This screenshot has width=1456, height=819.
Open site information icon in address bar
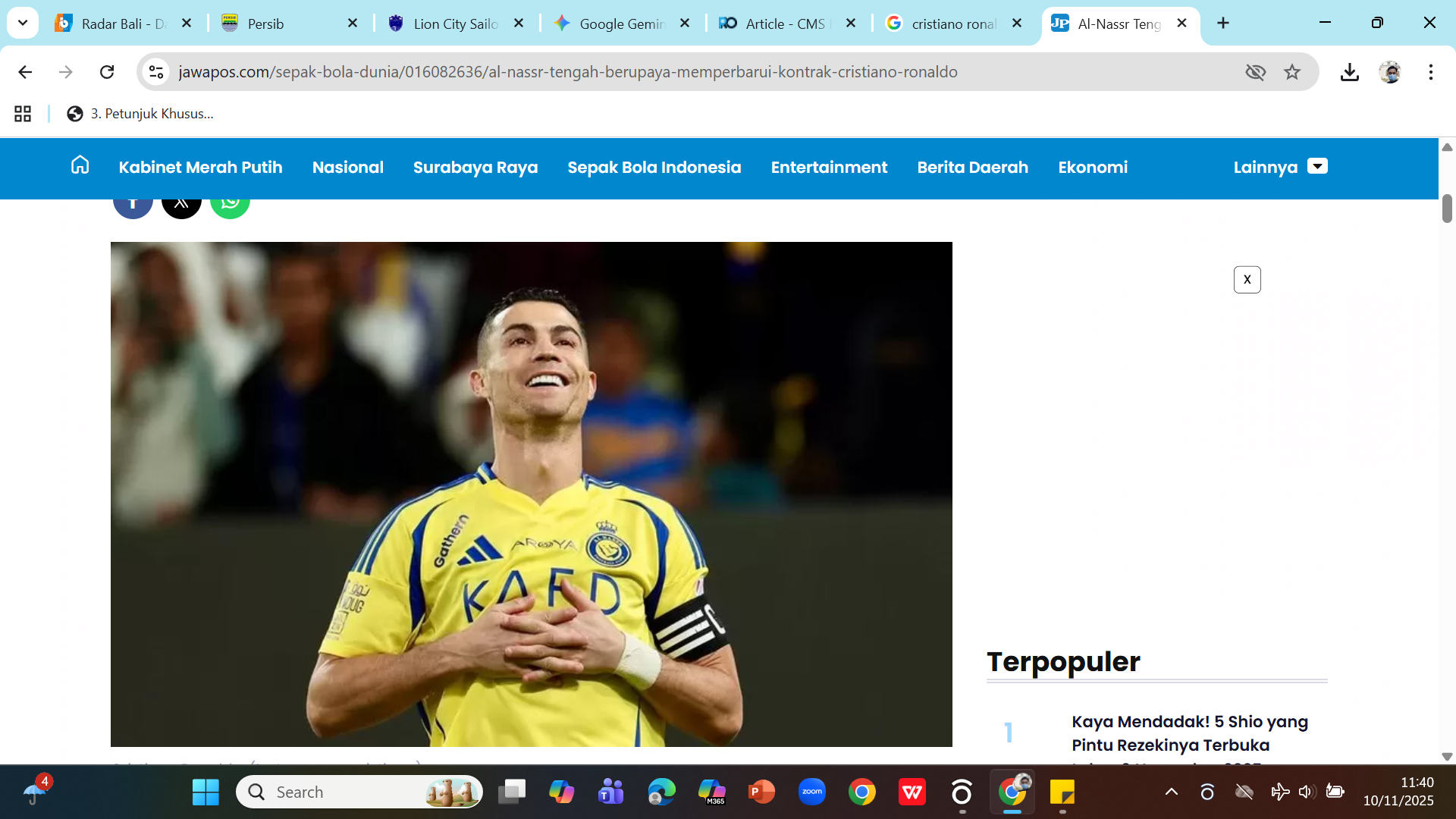(156, 72)
